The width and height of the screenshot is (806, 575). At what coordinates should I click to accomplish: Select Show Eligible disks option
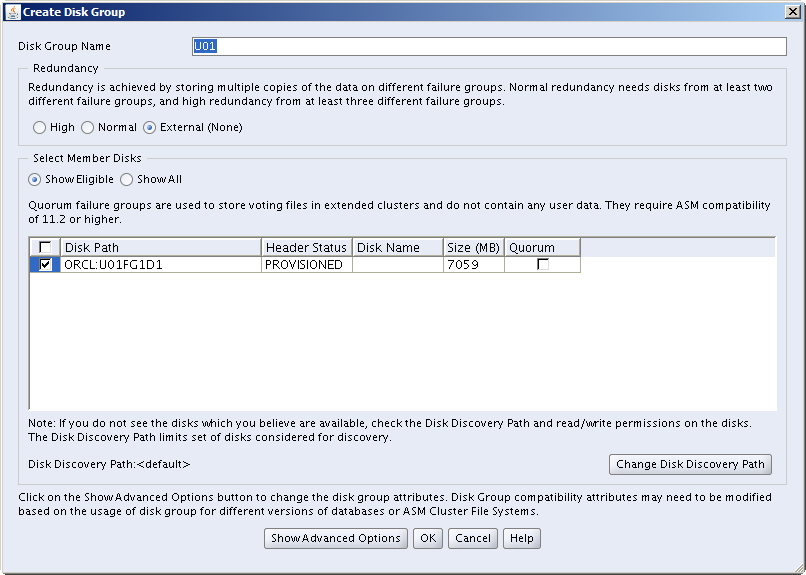[35, 180]
